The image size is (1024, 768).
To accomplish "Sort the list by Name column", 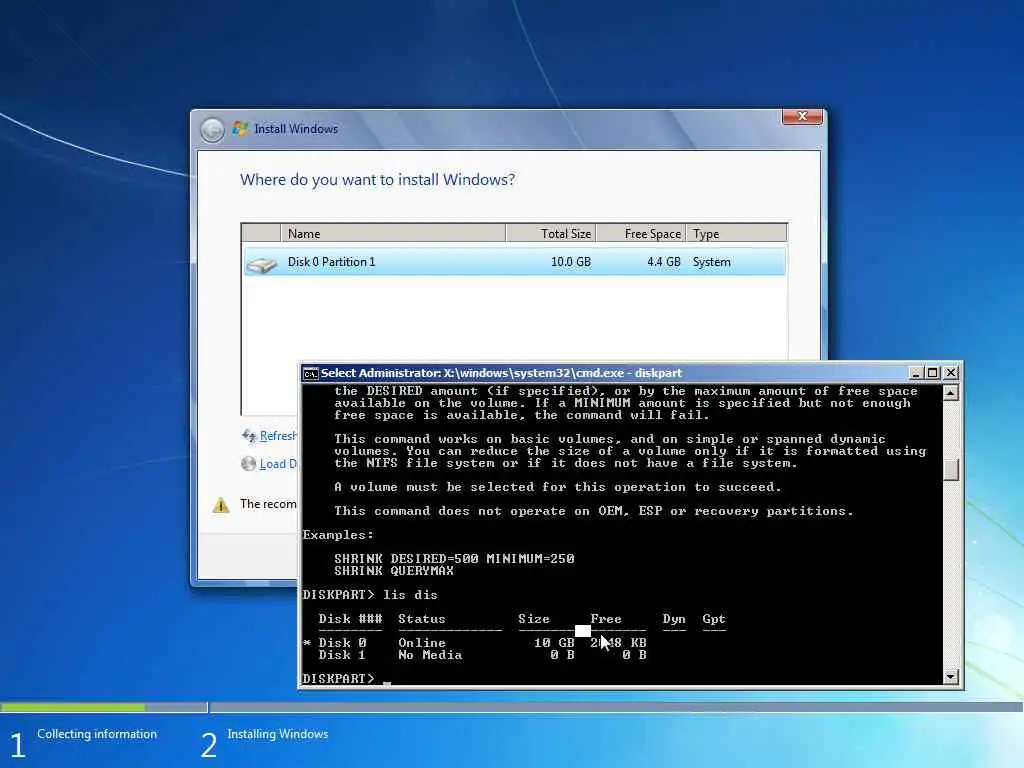I will click(x=393, y=233).
